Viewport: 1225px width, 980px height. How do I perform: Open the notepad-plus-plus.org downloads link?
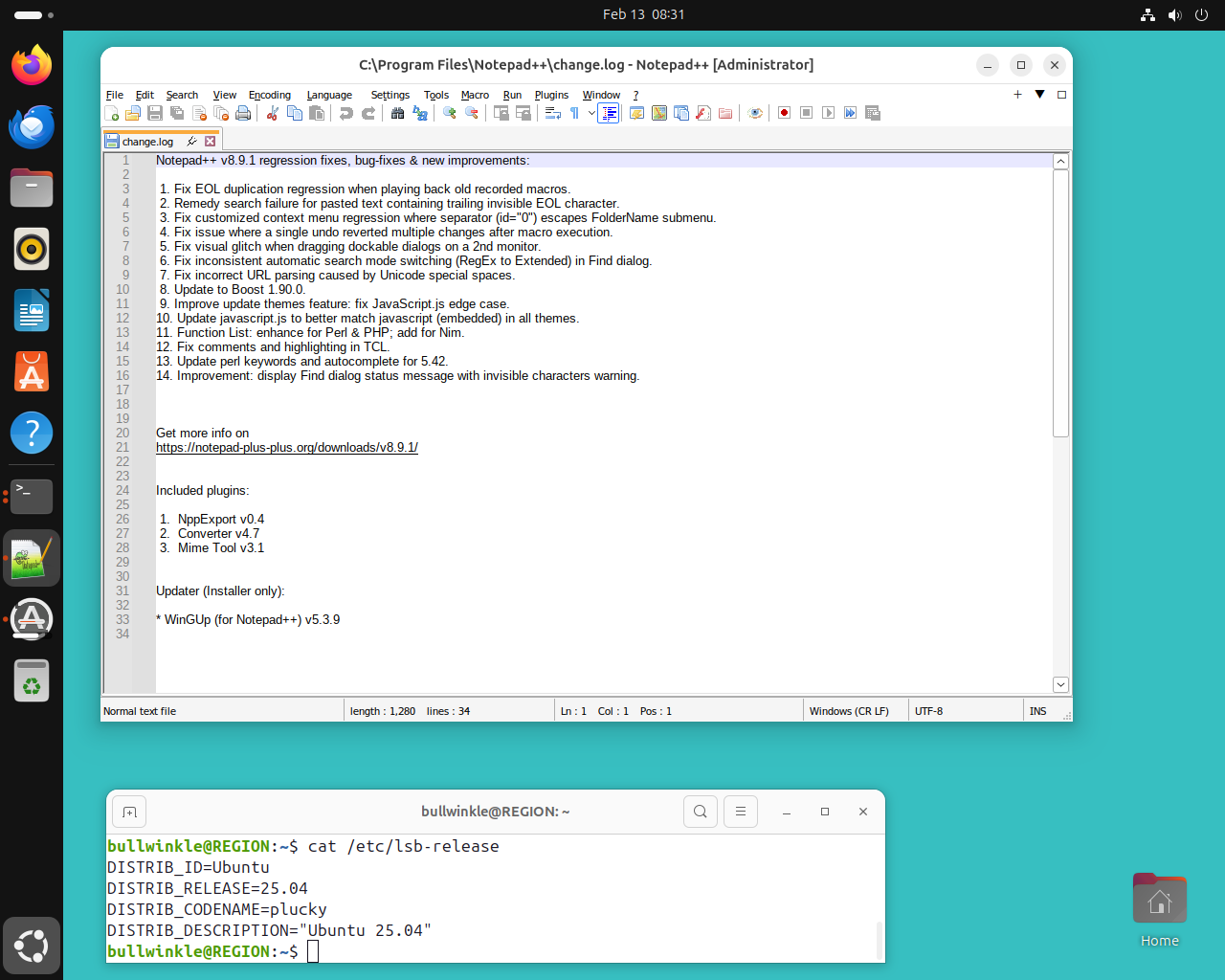pyautogui.click(x=287, y=447)
